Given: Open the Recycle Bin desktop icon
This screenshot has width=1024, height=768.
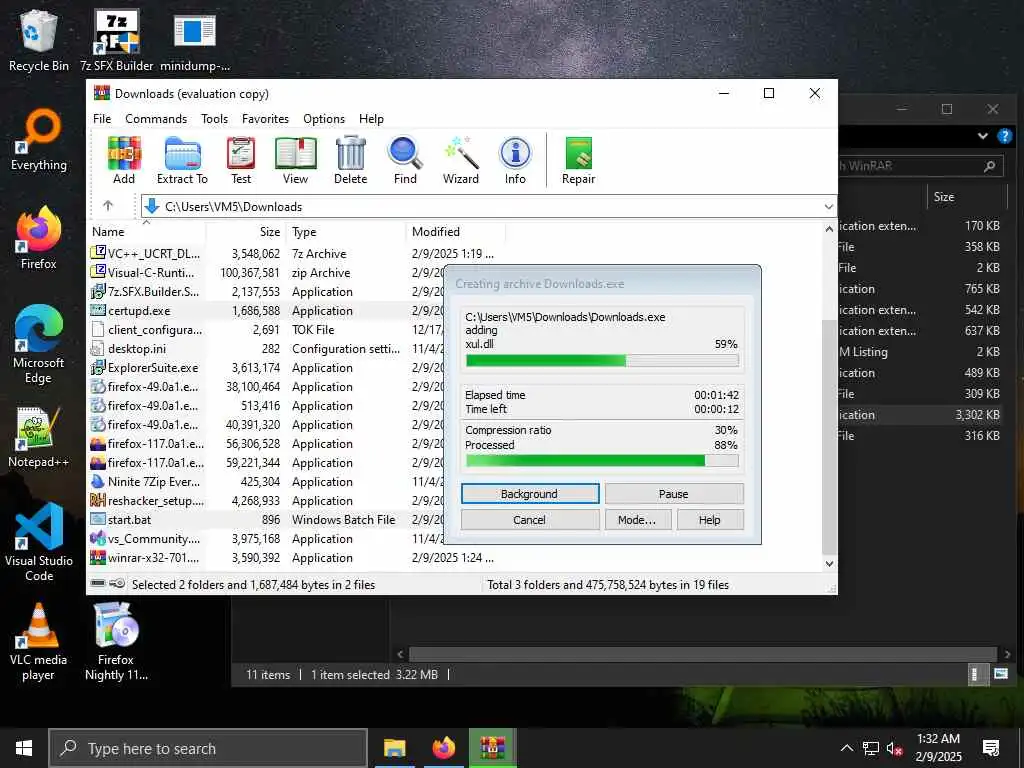Looking at the screenshot, I should 39,40.
